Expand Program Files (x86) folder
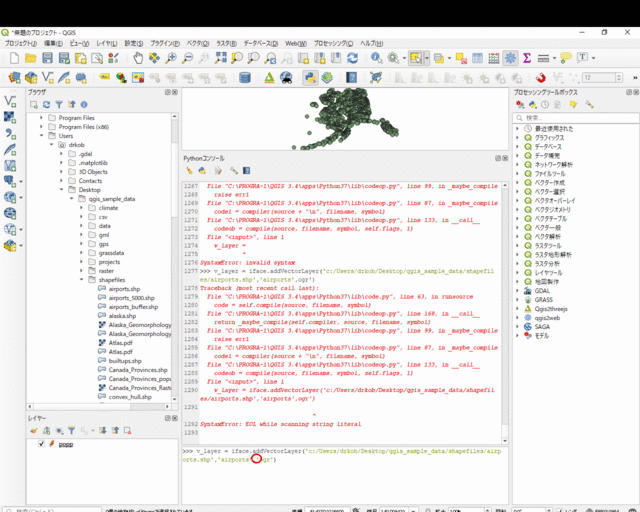The height and width of the screenshot is (512, 640). tap(41, 127)
